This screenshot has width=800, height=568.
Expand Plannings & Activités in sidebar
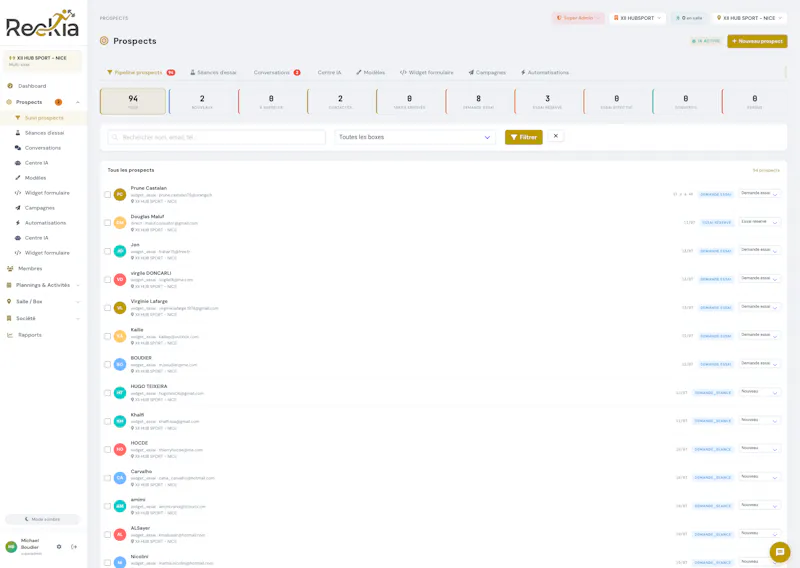tap(43, 285)
